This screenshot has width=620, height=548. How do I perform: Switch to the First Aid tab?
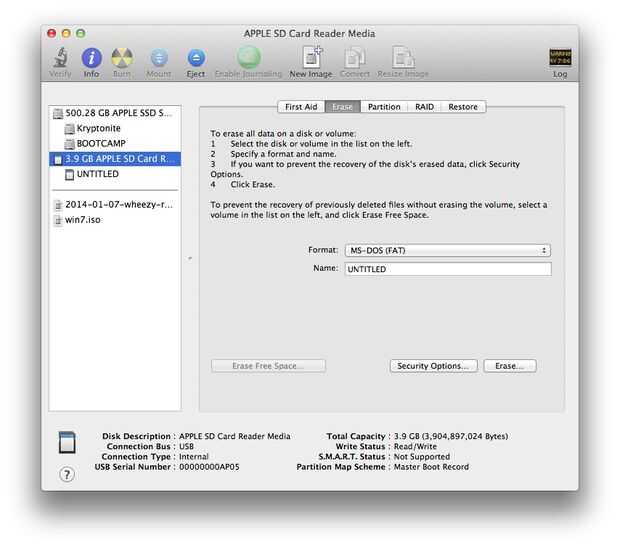point(301,107)
